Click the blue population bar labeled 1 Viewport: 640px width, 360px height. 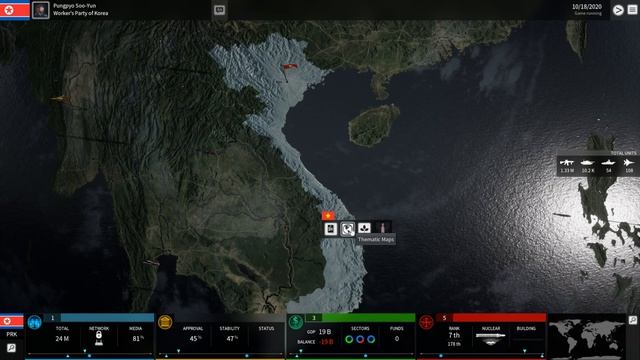[99, 318]
